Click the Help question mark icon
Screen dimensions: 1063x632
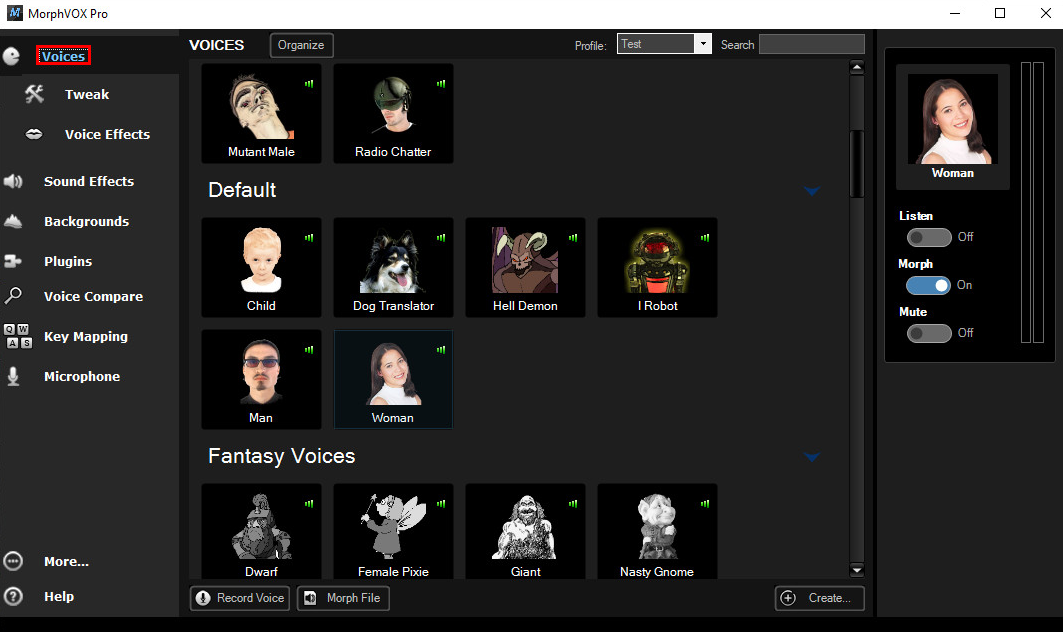[13, 596]
